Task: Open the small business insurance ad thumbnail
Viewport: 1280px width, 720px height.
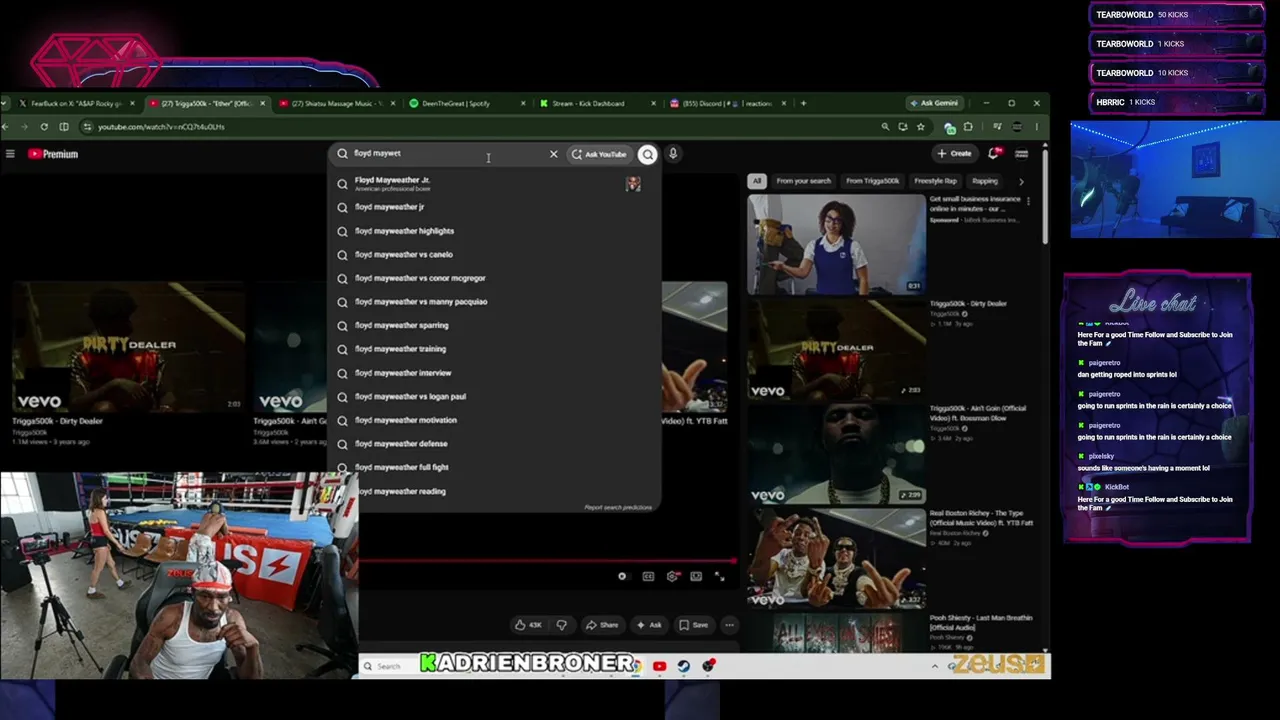Action: (837, 244)
